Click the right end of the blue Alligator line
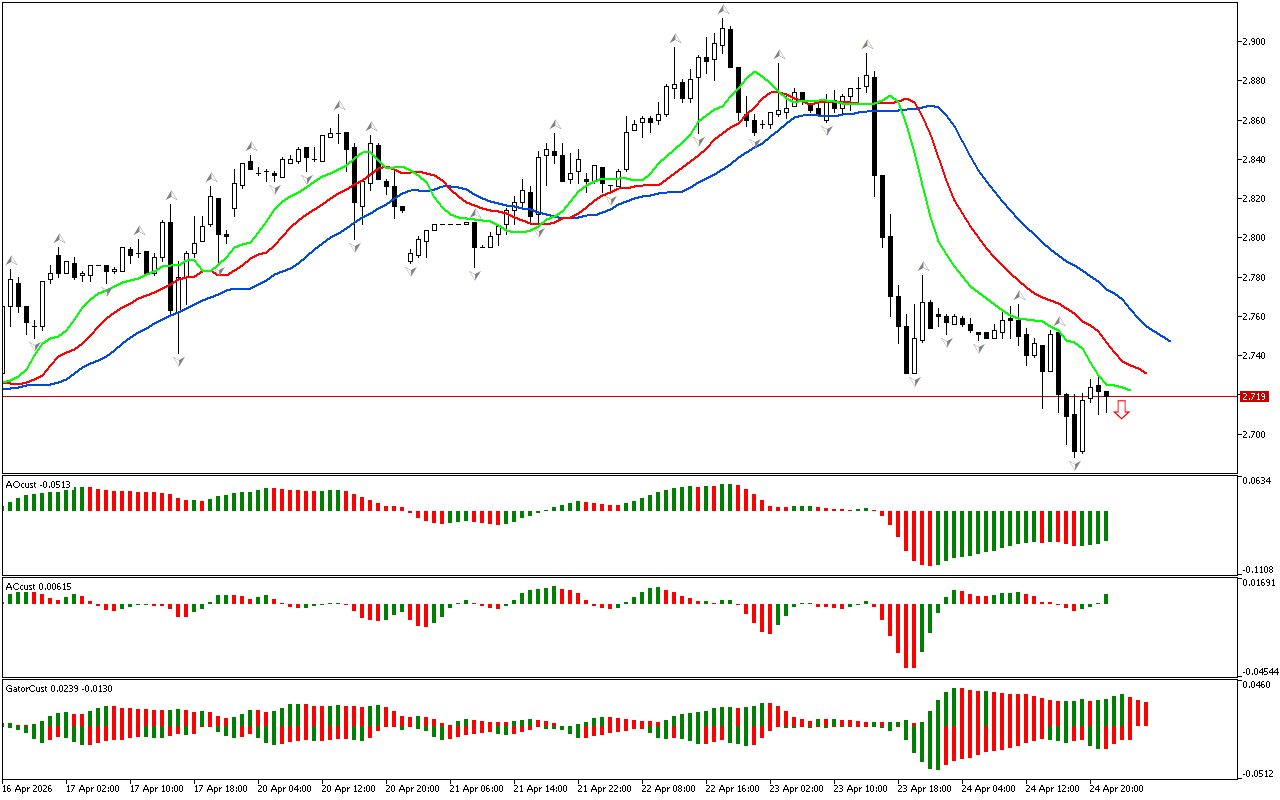Screen dimensions: 1280x800 [x=1168, y=340]
